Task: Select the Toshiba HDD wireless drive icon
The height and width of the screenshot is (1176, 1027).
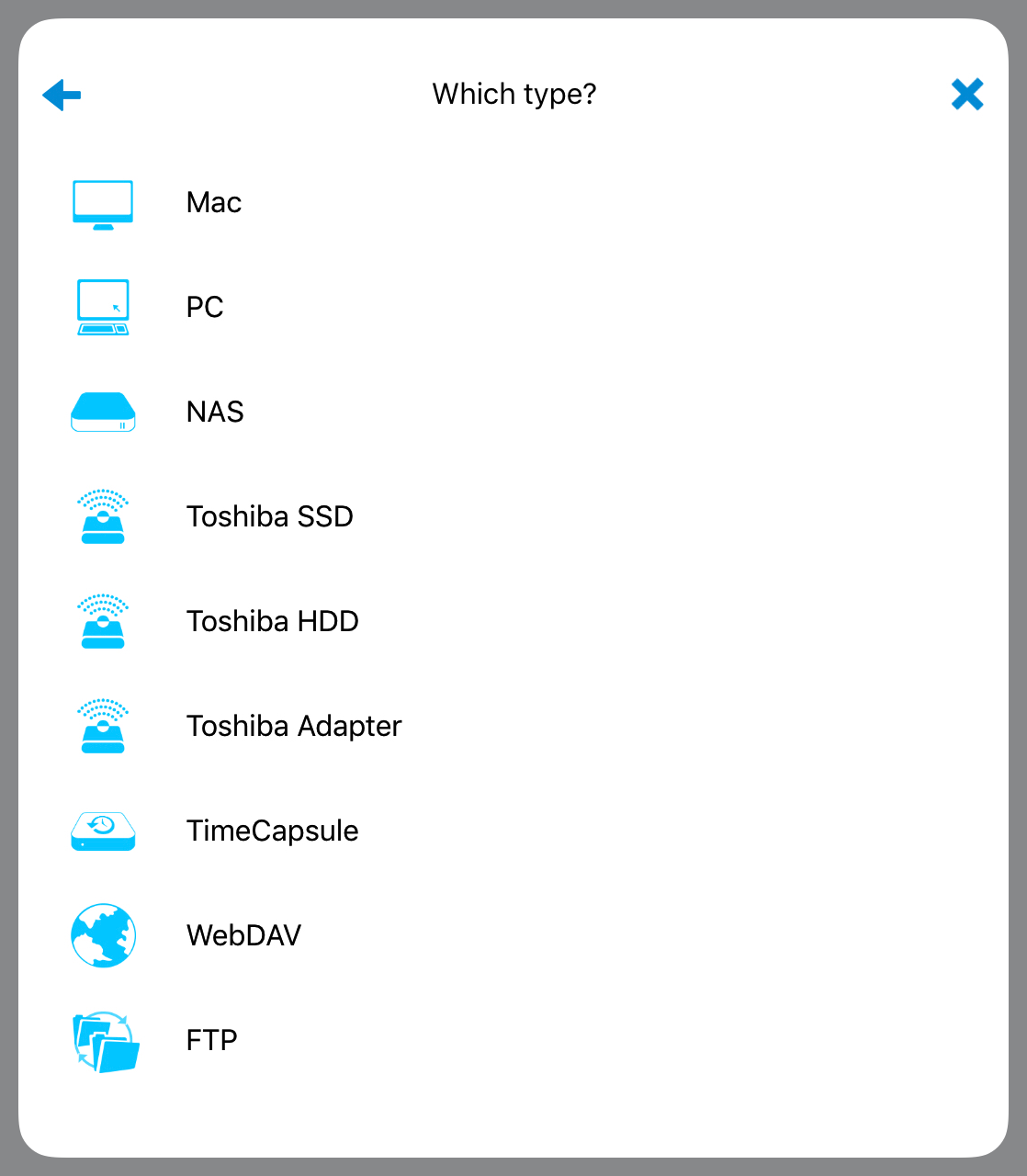Action: click(103, 622)
